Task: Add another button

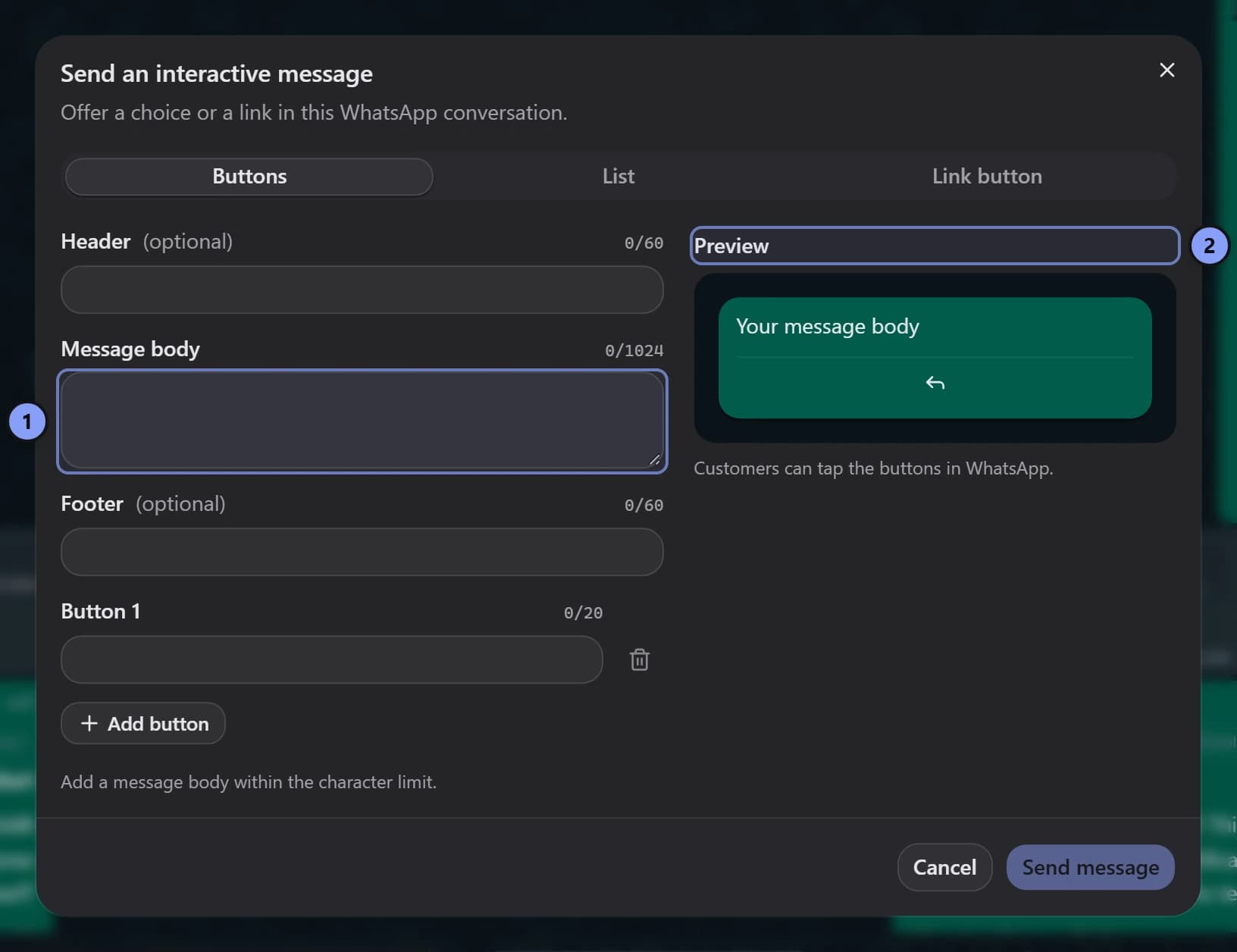Action: click(x=143, y=723)
